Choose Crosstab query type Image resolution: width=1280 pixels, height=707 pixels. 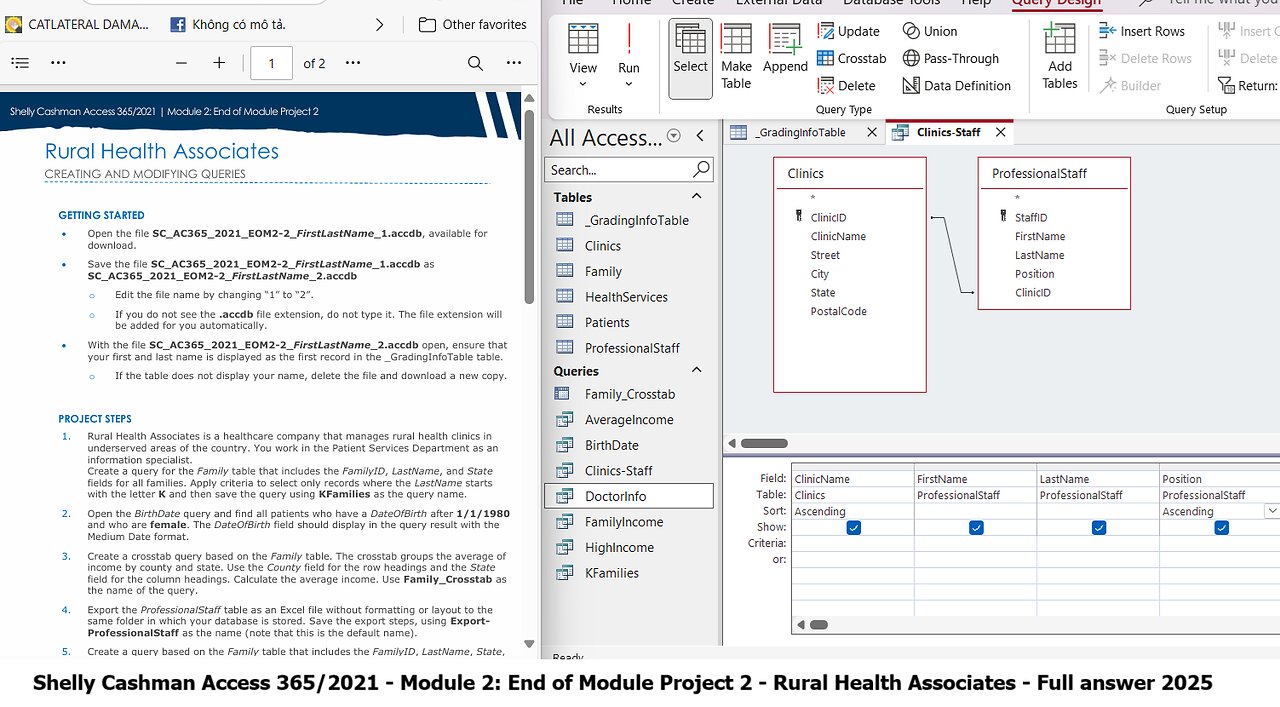851,58
